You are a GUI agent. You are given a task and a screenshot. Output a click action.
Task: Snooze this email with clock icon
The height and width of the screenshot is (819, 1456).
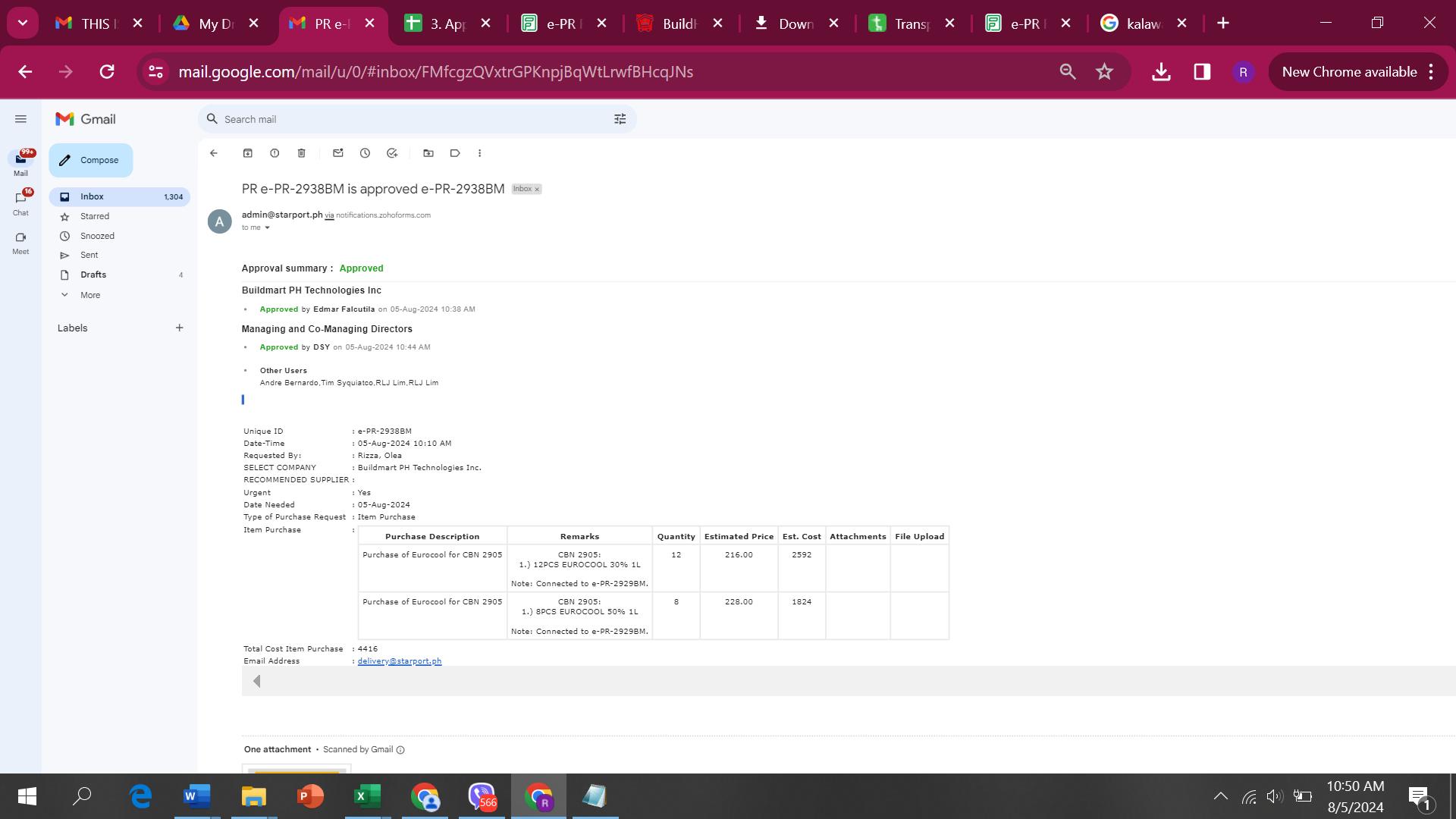coord(365,153)
